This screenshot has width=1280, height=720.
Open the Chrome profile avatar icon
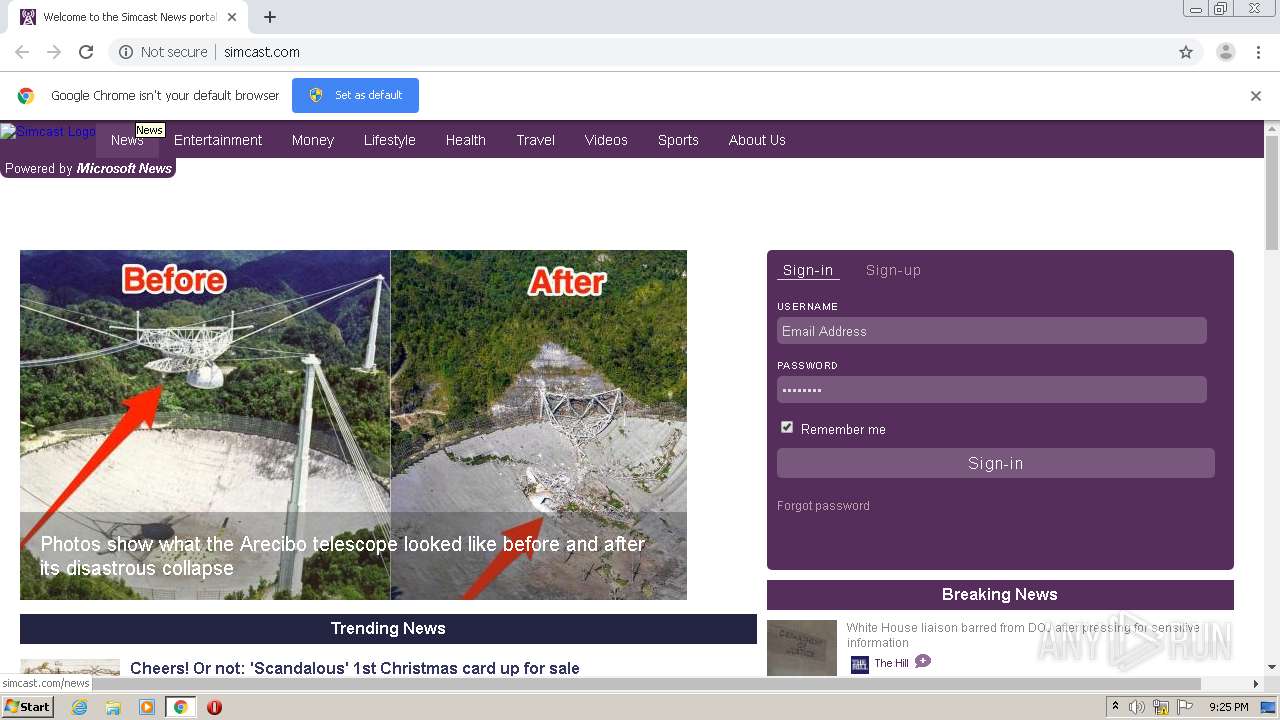pyautogui.click(x=1225, y=52)
